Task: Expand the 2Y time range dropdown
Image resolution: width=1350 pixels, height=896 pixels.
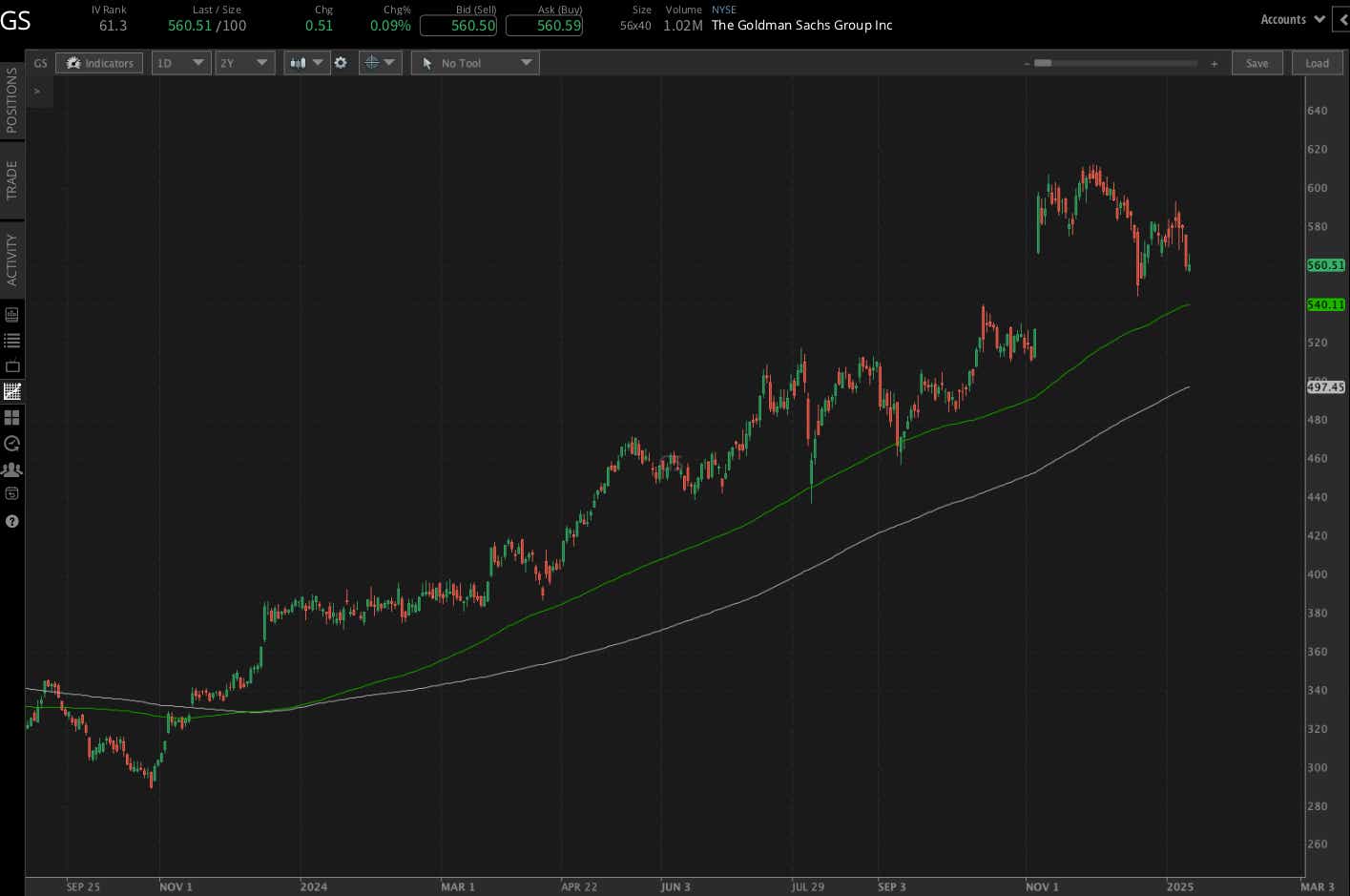Action: point(244,62)
